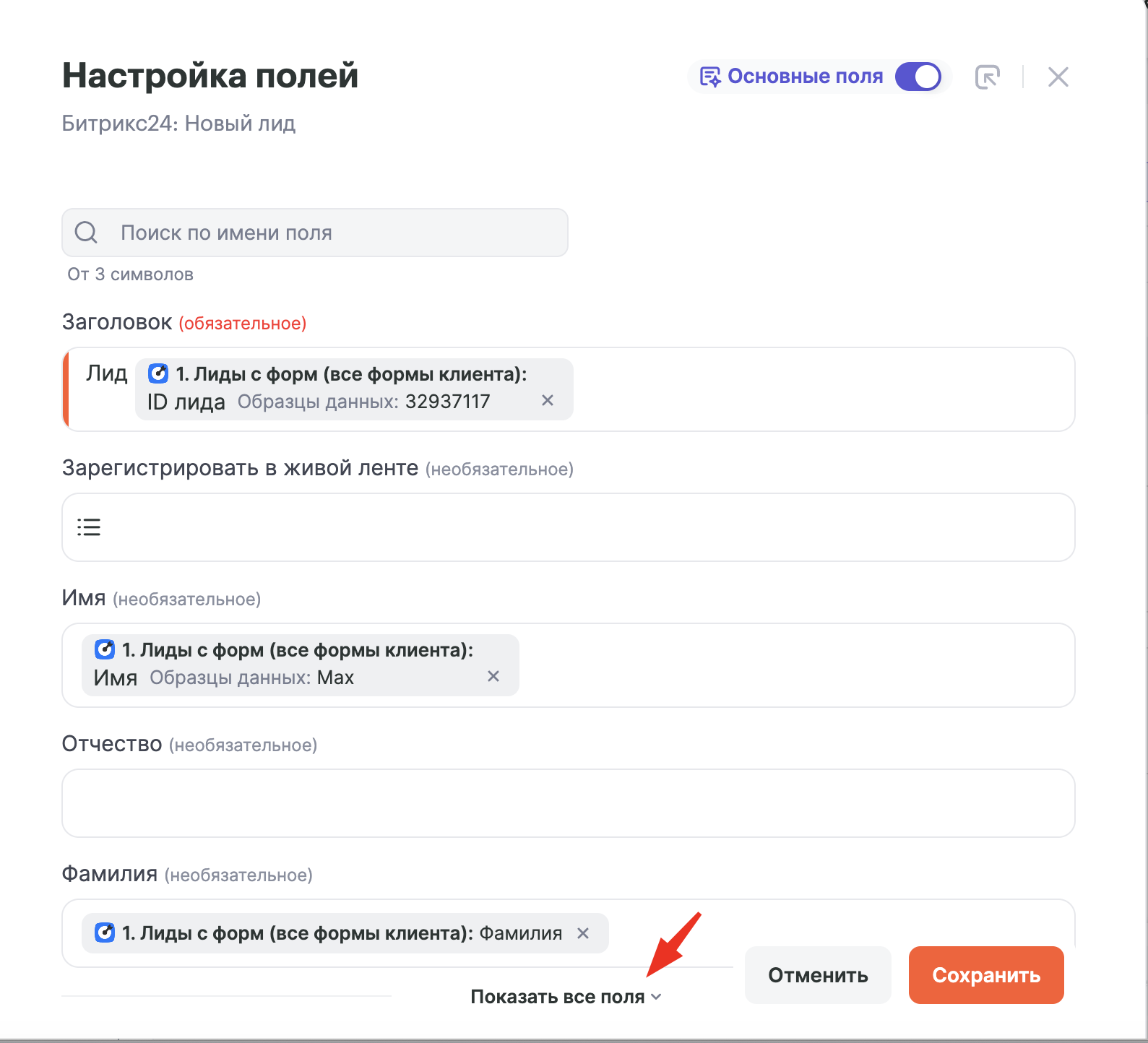The image size is (1148, 1043).
Task: Expand Показать все поля
Action: 566,997
